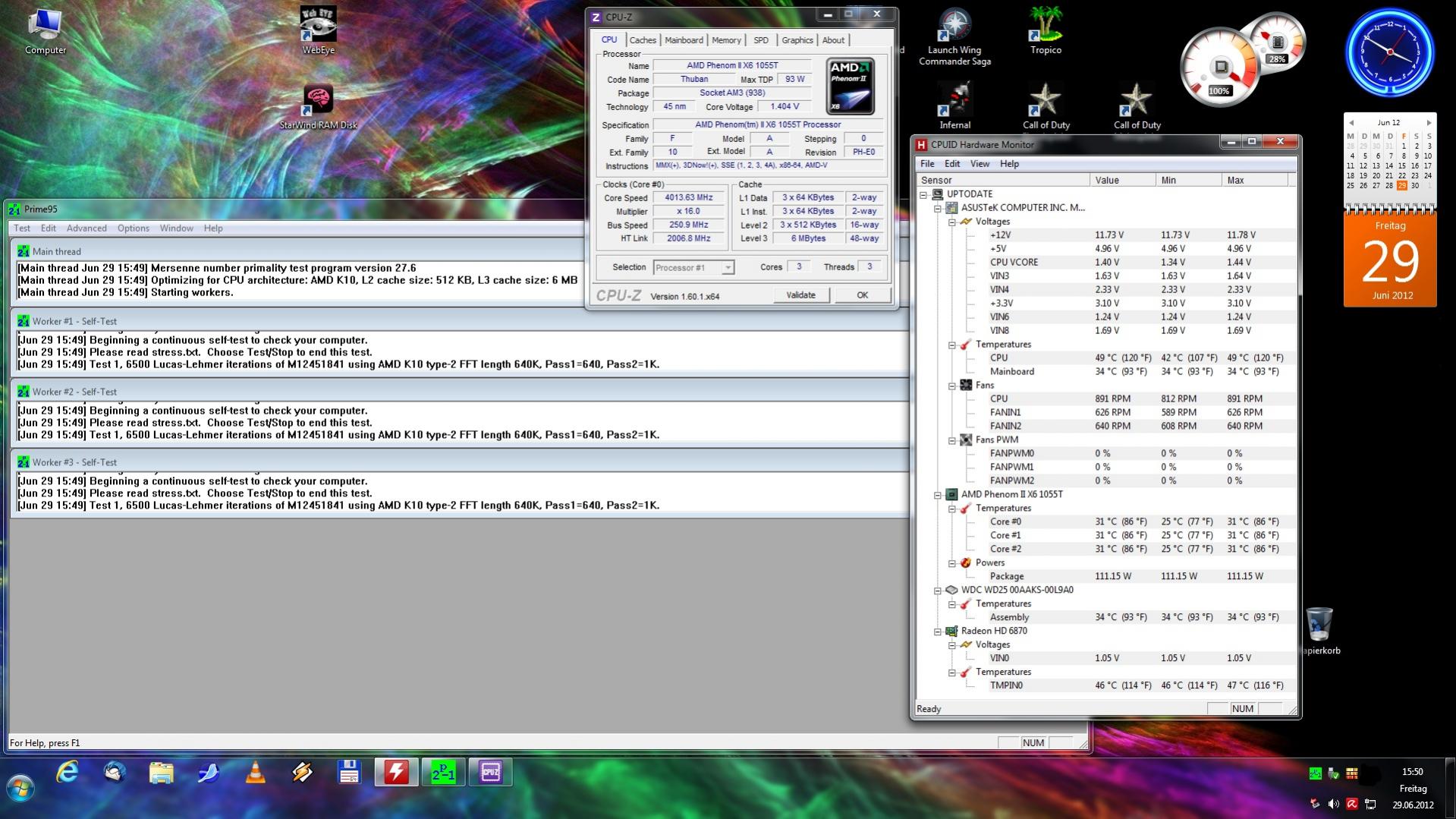1456x819 pixels.
Task: Click the blue floppy disk taskbar icon
Action: pos(349,773)
